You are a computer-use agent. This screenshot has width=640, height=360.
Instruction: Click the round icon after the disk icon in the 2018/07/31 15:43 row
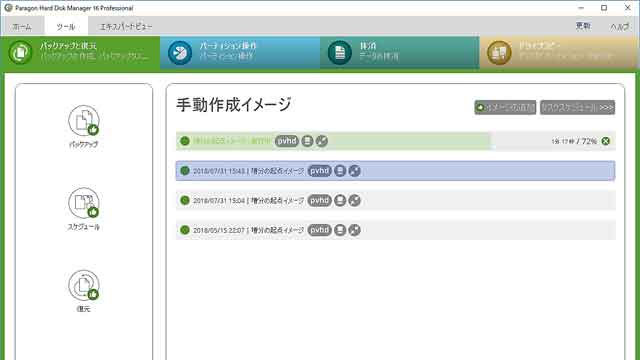click(354, 171)
